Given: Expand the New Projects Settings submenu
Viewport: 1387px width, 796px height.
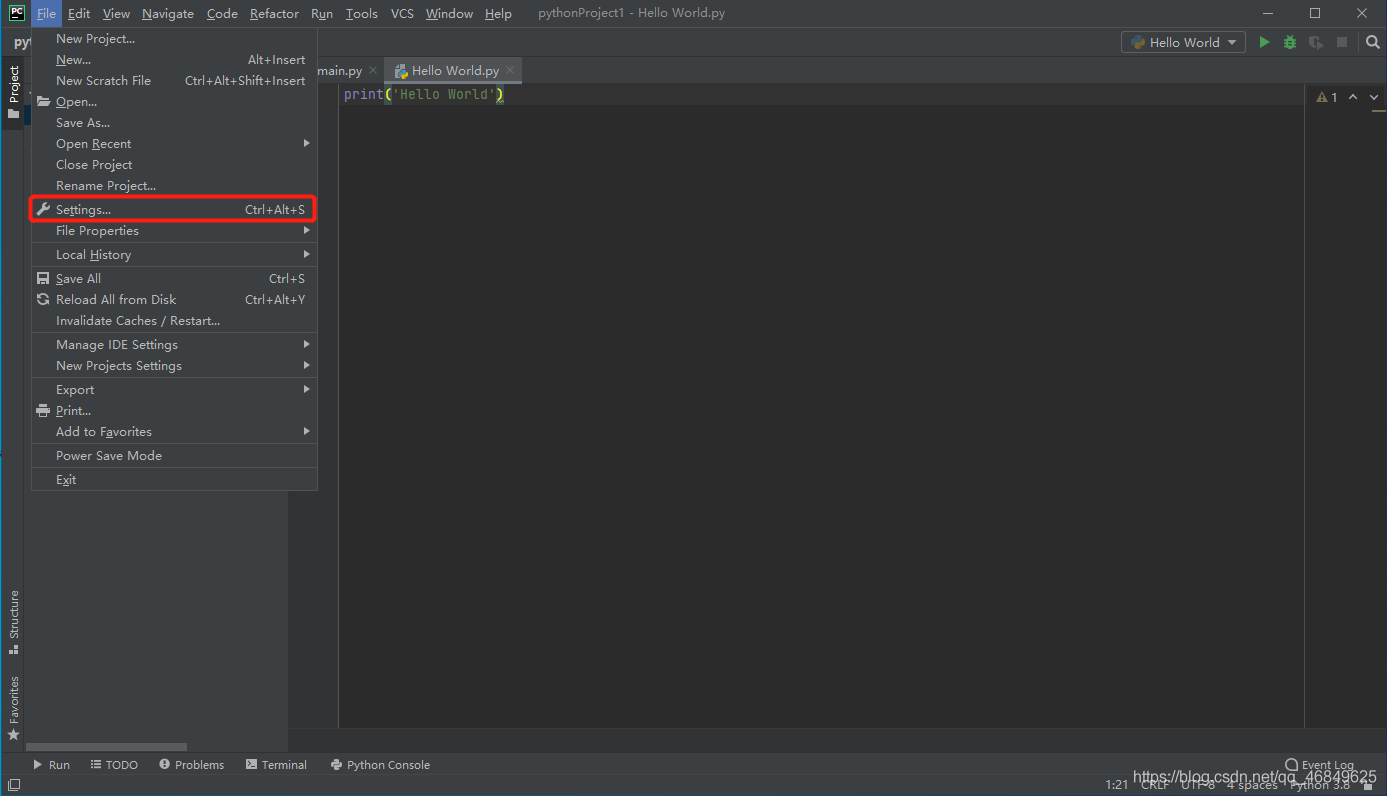Looking at the screenshot, I should click(x=174, y=366).
